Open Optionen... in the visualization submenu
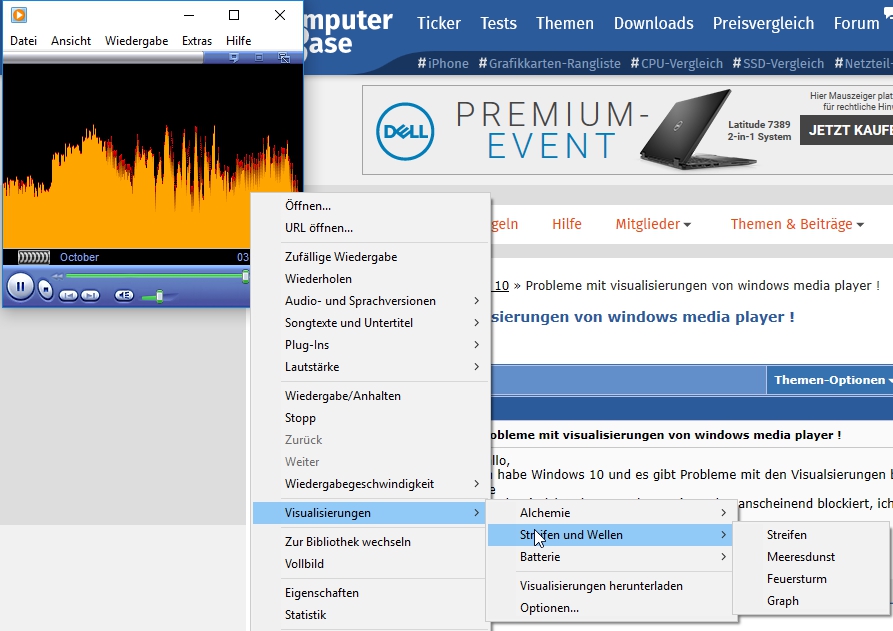 [611, 608]
